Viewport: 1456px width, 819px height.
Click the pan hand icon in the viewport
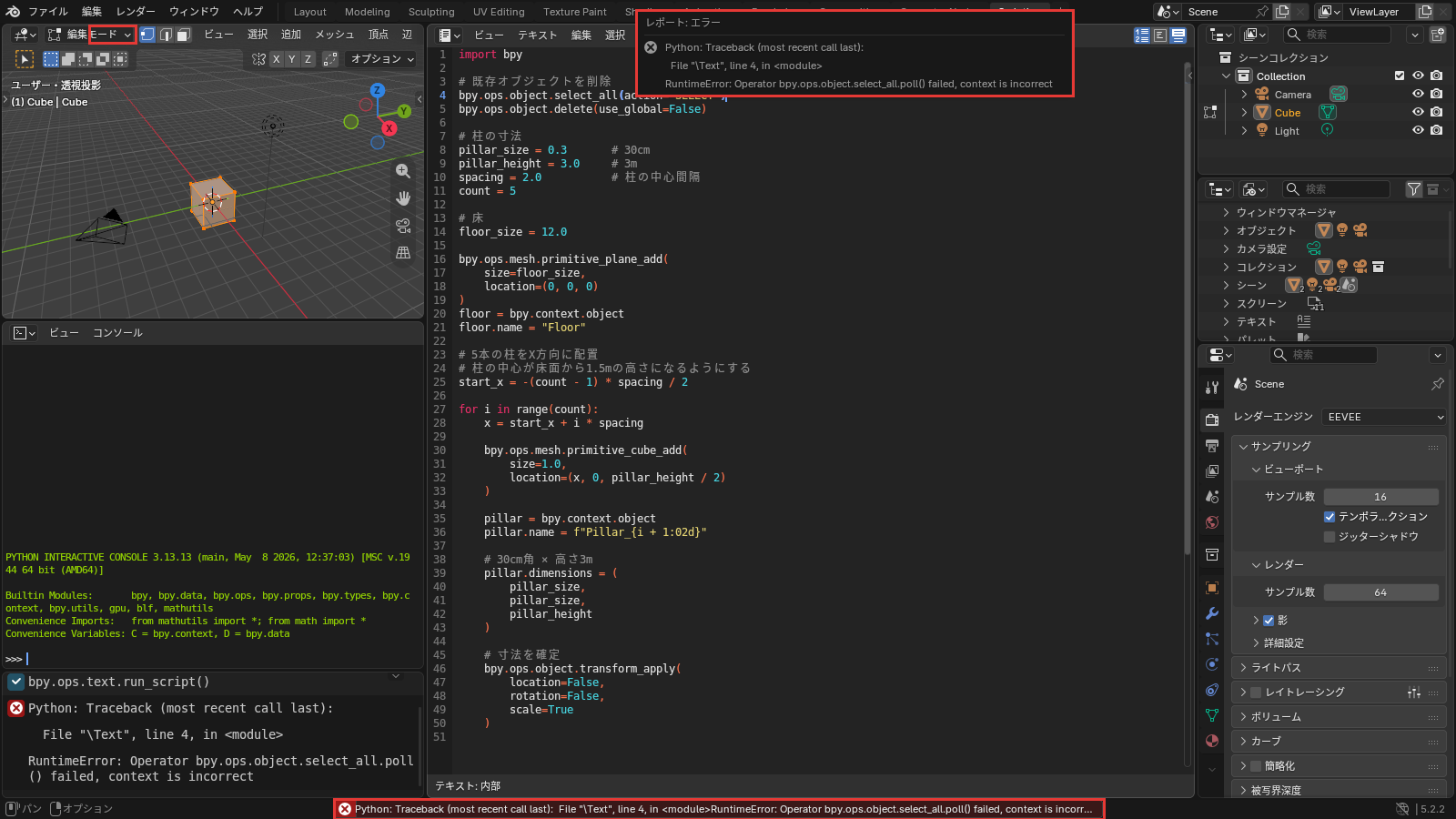tap(403, 197)
